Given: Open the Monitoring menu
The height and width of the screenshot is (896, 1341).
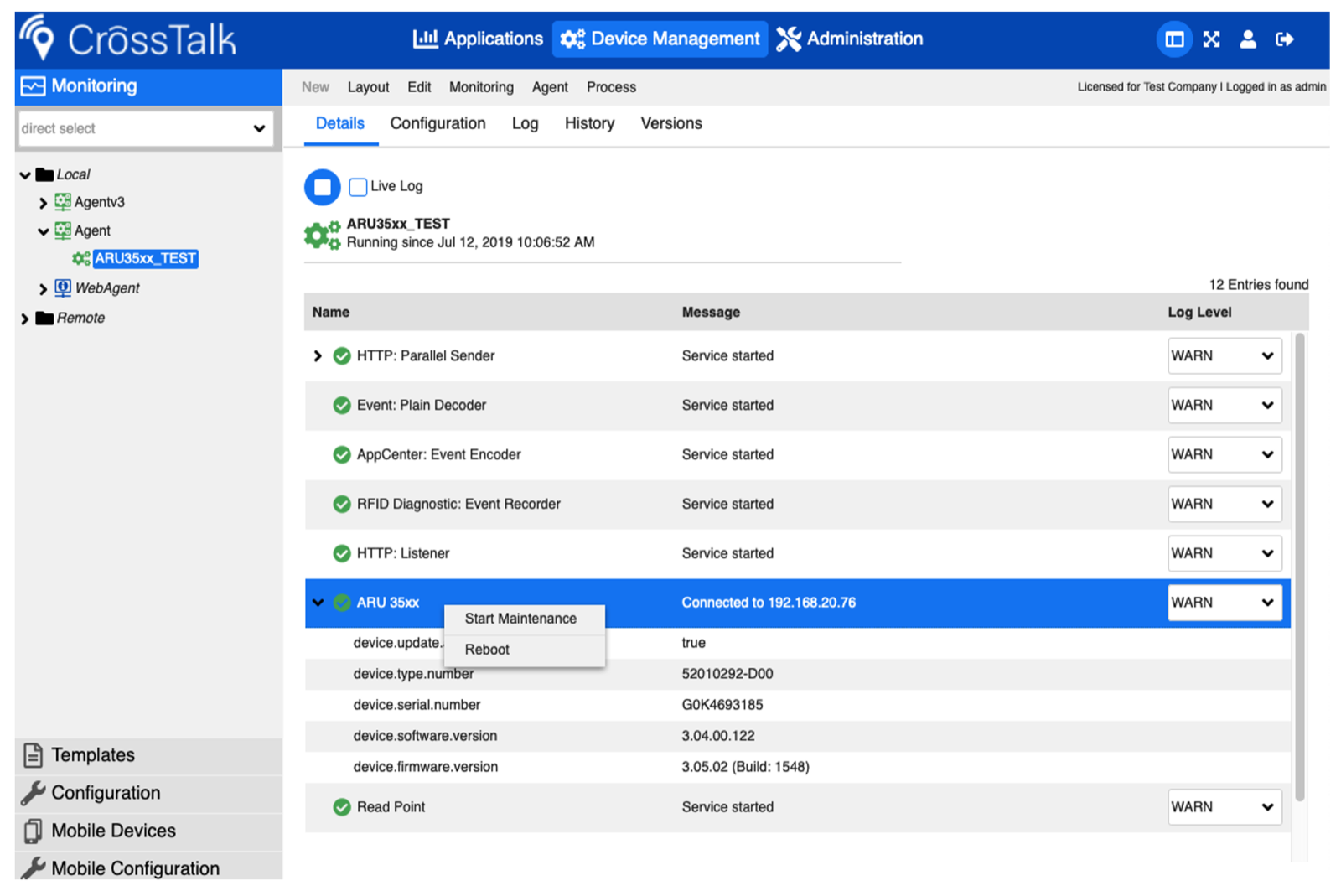Looking at the screenshot, I should (x=481, y=87).
